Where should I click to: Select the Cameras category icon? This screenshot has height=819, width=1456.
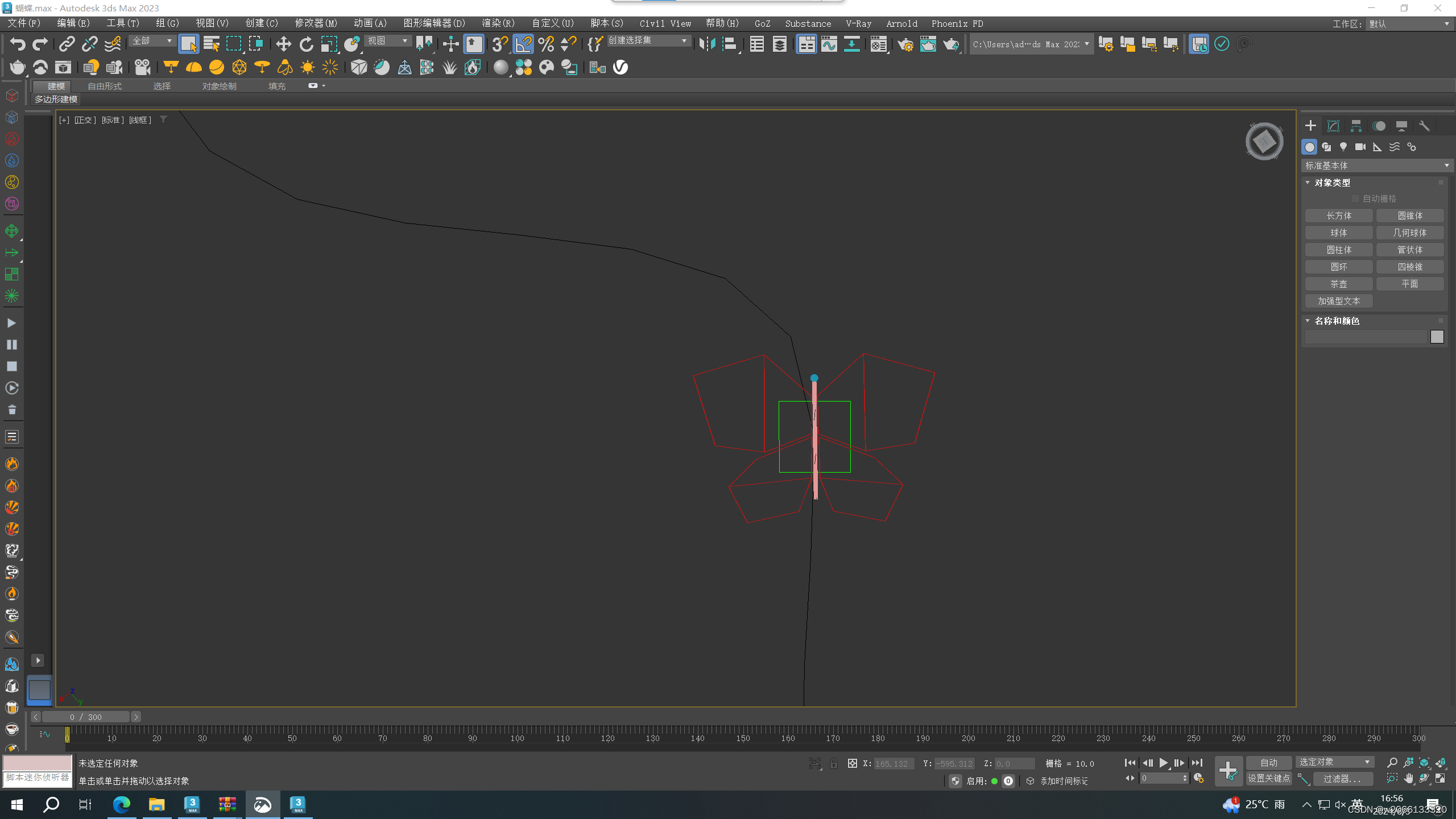pyautogui.click(x=1360, y=147)
